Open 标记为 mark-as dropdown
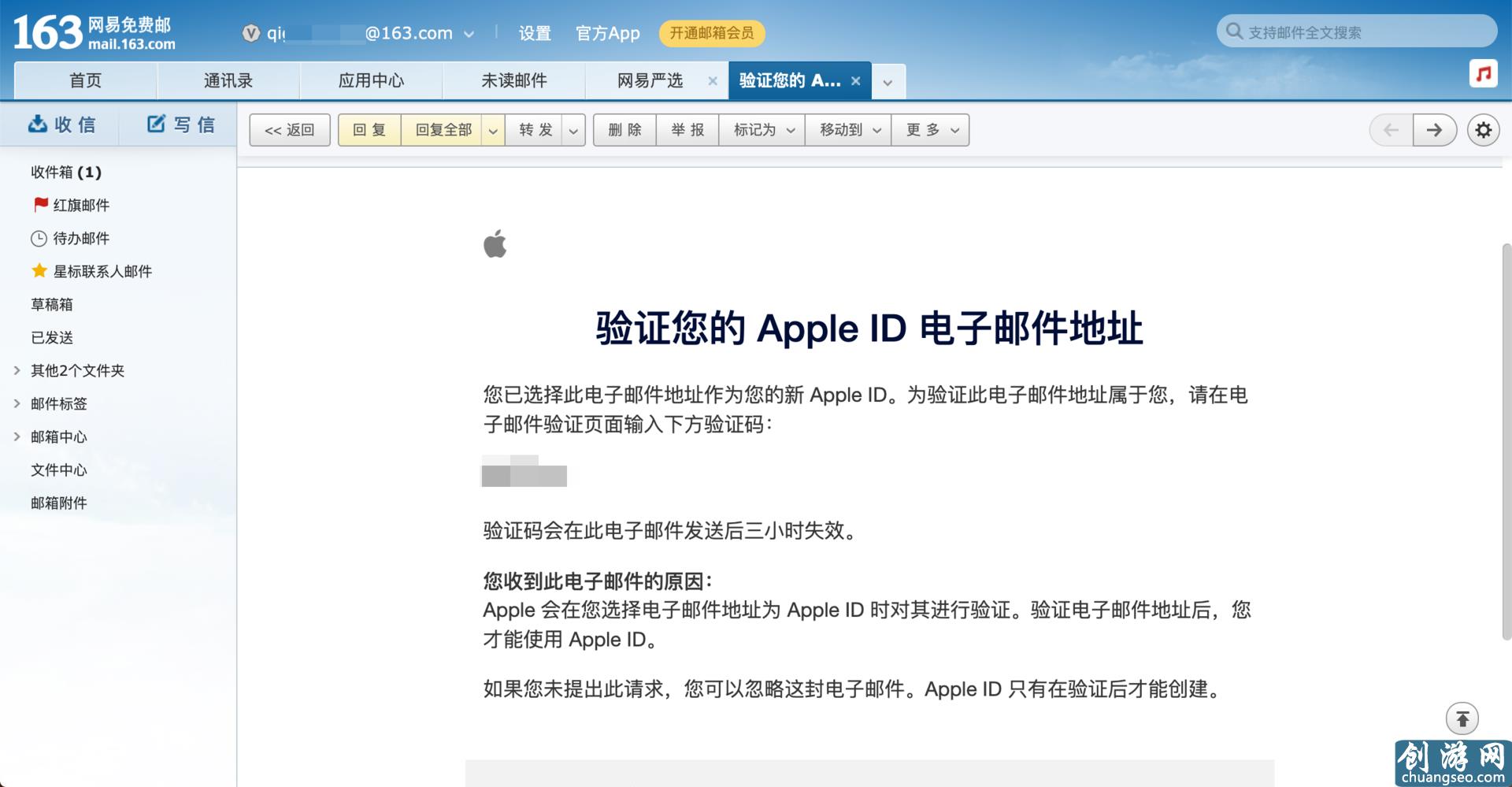The image size is (1512, 787). click(x=762, y=130)
